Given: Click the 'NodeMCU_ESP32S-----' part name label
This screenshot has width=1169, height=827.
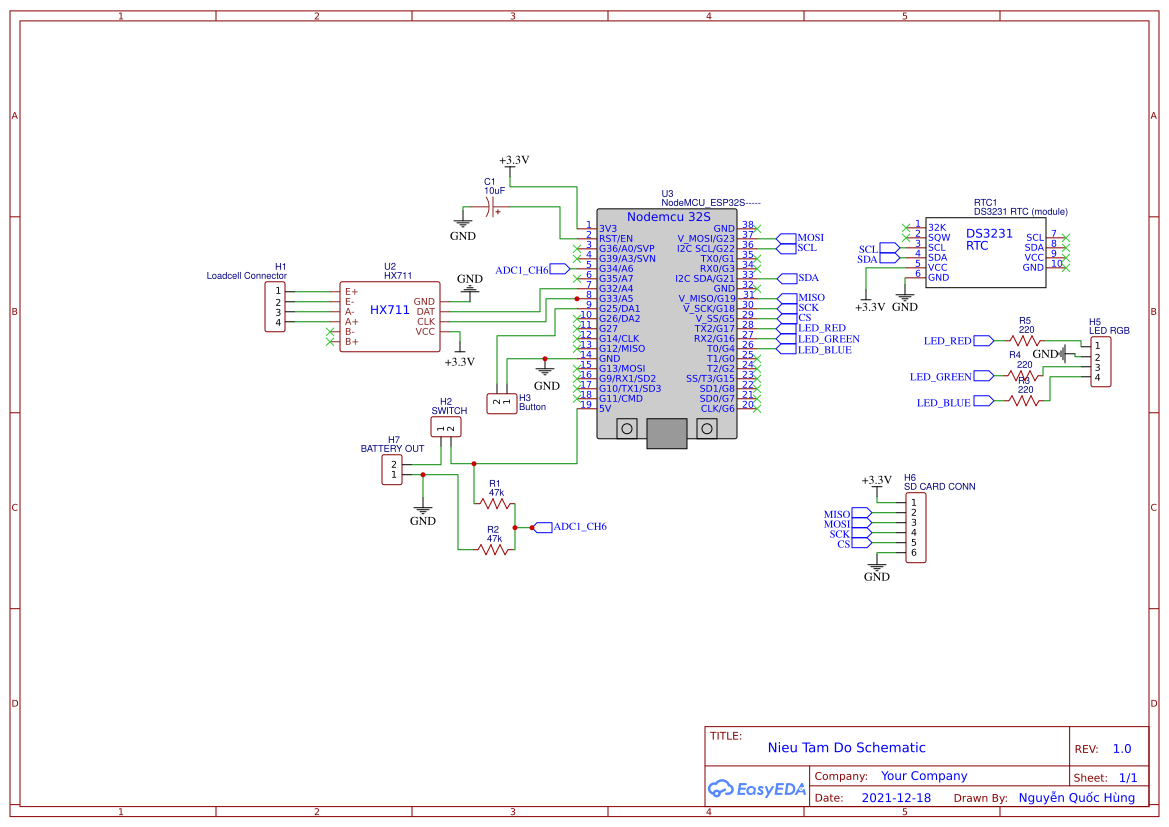Looking at the screenshot, I should pos(710,203).
